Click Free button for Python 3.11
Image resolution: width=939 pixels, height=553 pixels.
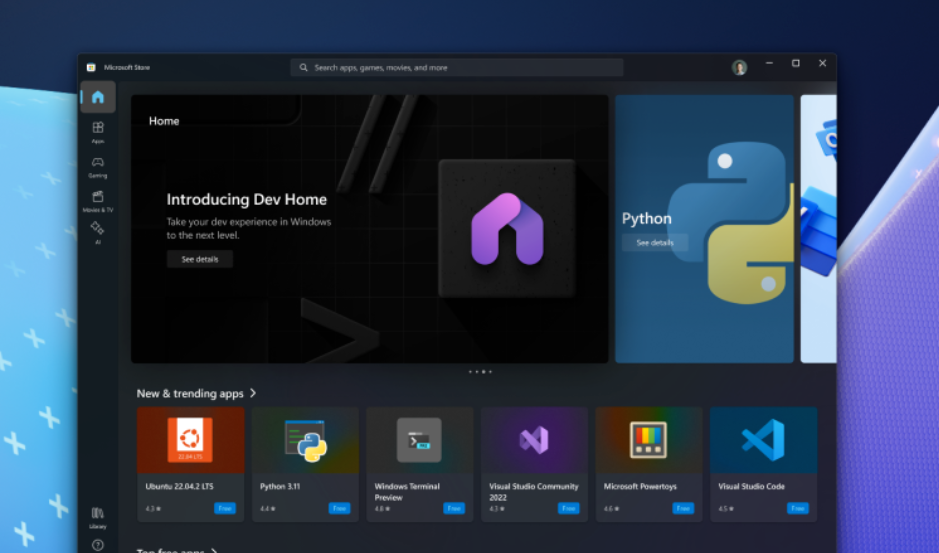(x=340, y=508)
